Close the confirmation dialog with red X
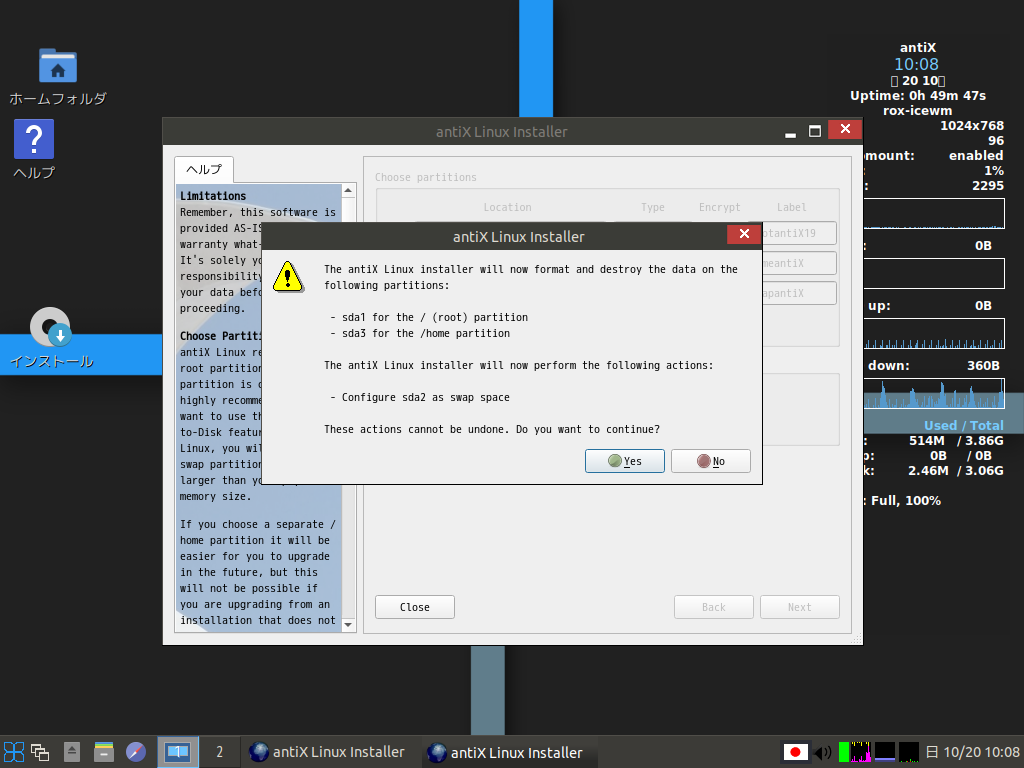 744,234
